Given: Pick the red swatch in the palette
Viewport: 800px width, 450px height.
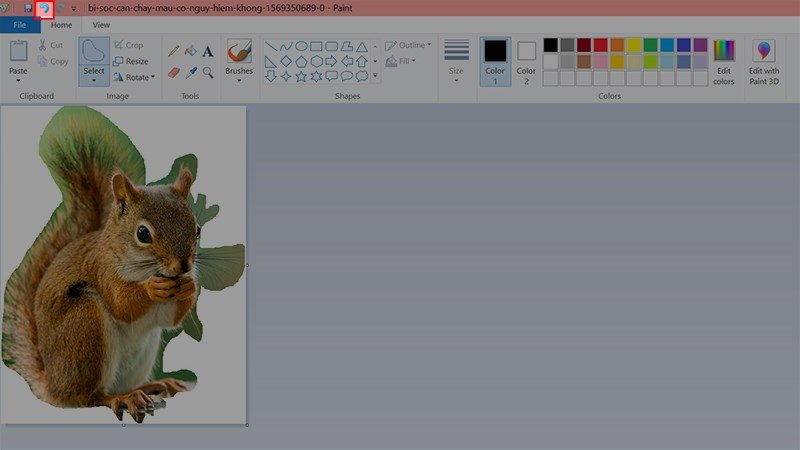Looking at the screenshot, I should 600,45.
